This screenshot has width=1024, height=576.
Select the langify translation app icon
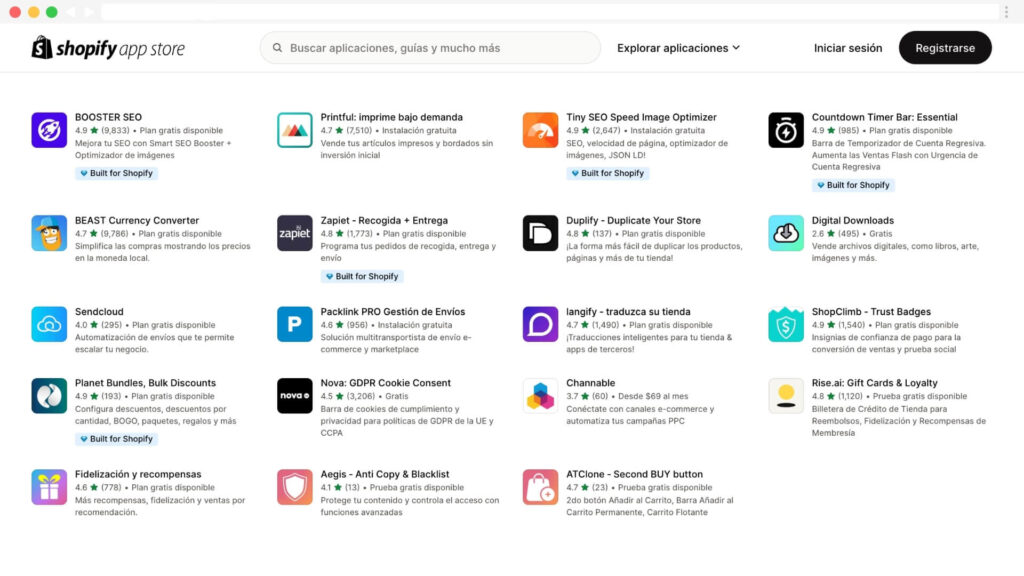click(x=540, y=322)
